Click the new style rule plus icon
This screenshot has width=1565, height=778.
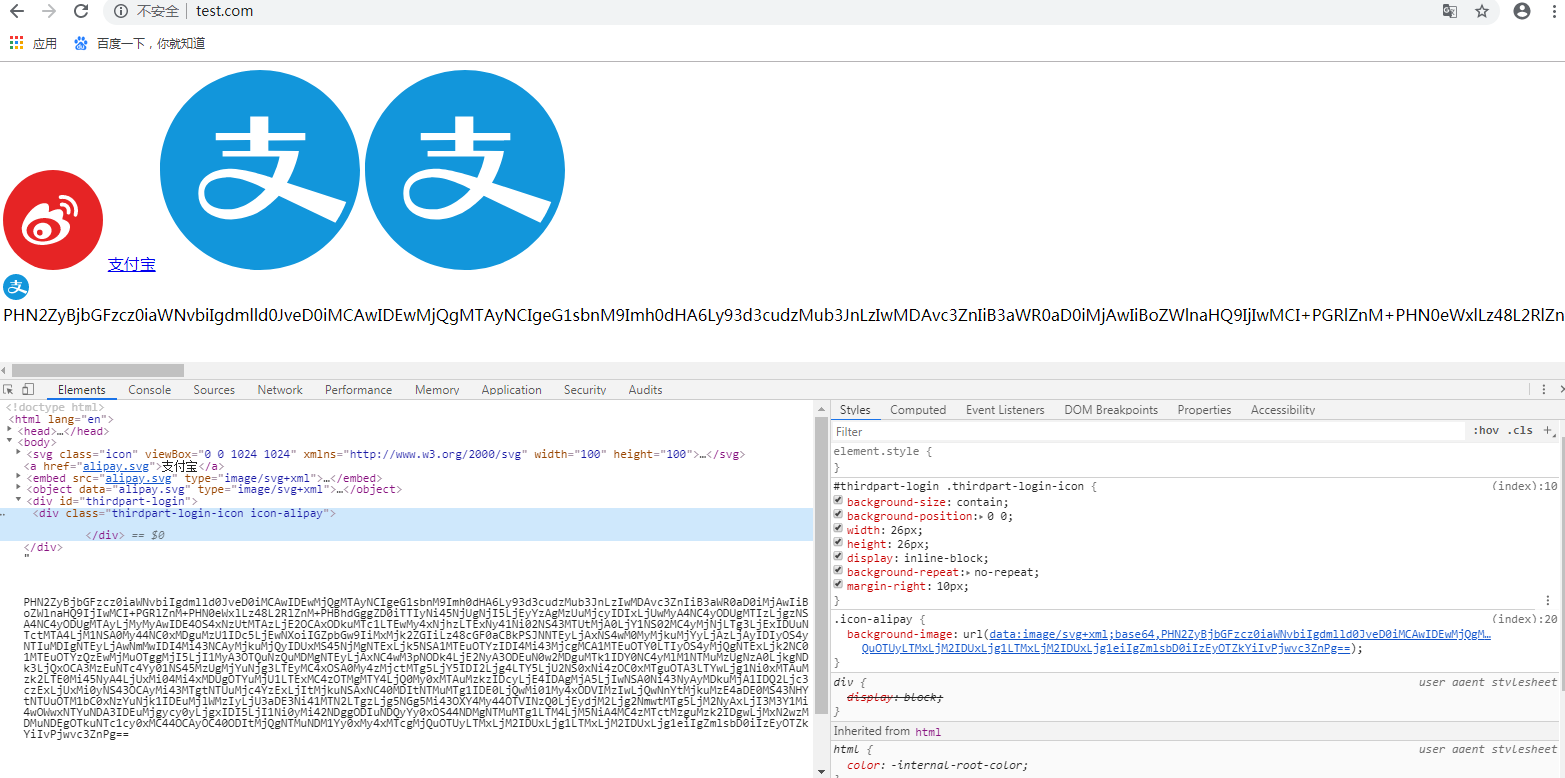click(x=1548, y=430)
